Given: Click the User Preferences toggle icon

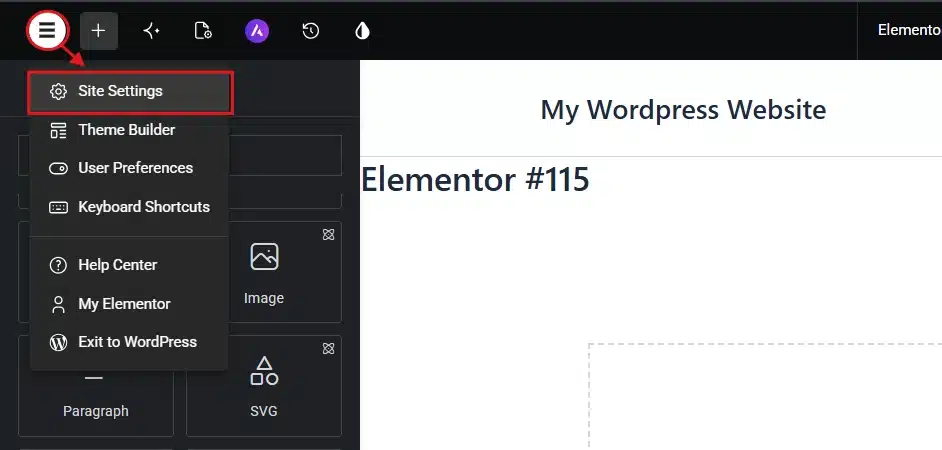Looking at the screenshot, I should pos(58,169).
